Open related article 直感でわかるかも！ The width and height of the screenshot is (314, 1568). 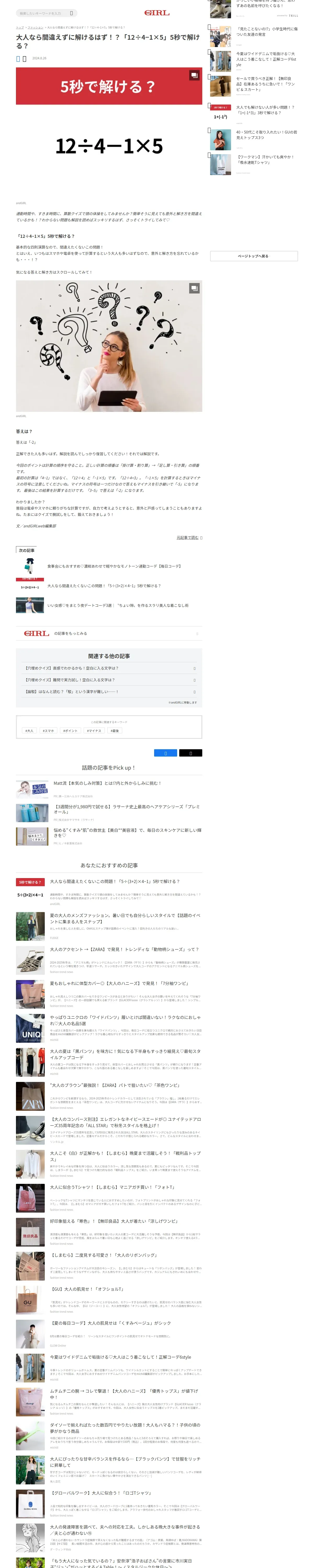click(109, 668)
